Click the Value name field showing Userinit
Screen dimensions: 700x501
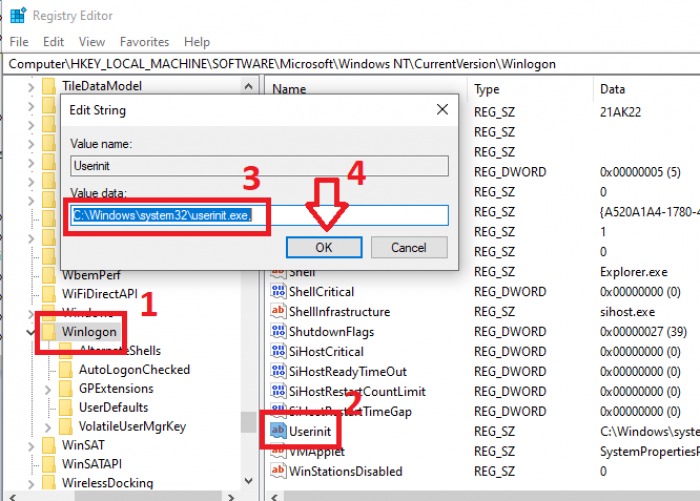[x=260, y=166]
